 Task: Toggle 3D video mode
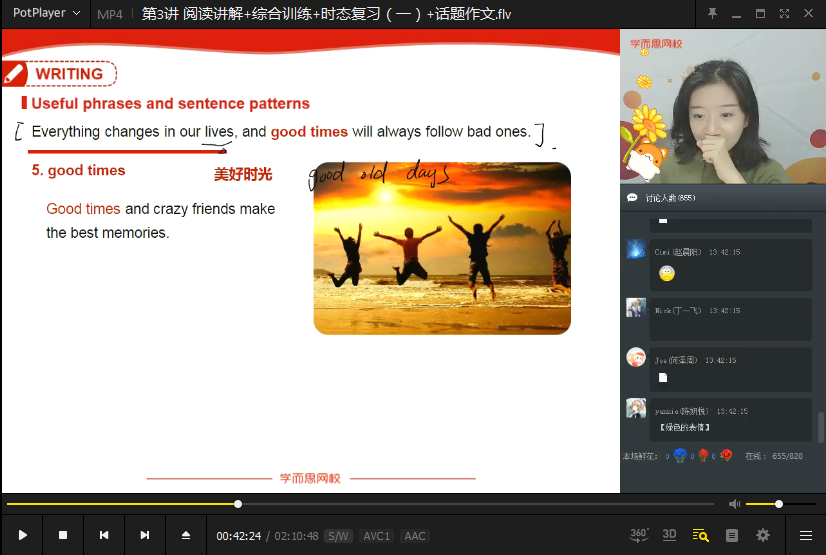670,535
